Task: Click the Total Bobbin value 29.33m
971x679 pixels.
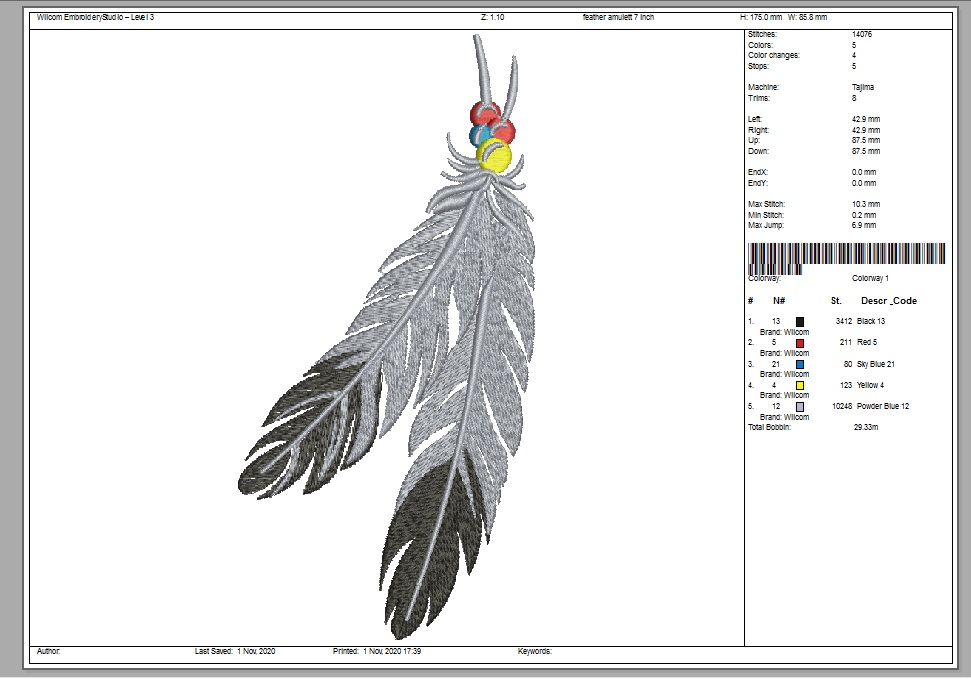Action: pos(865,427)
